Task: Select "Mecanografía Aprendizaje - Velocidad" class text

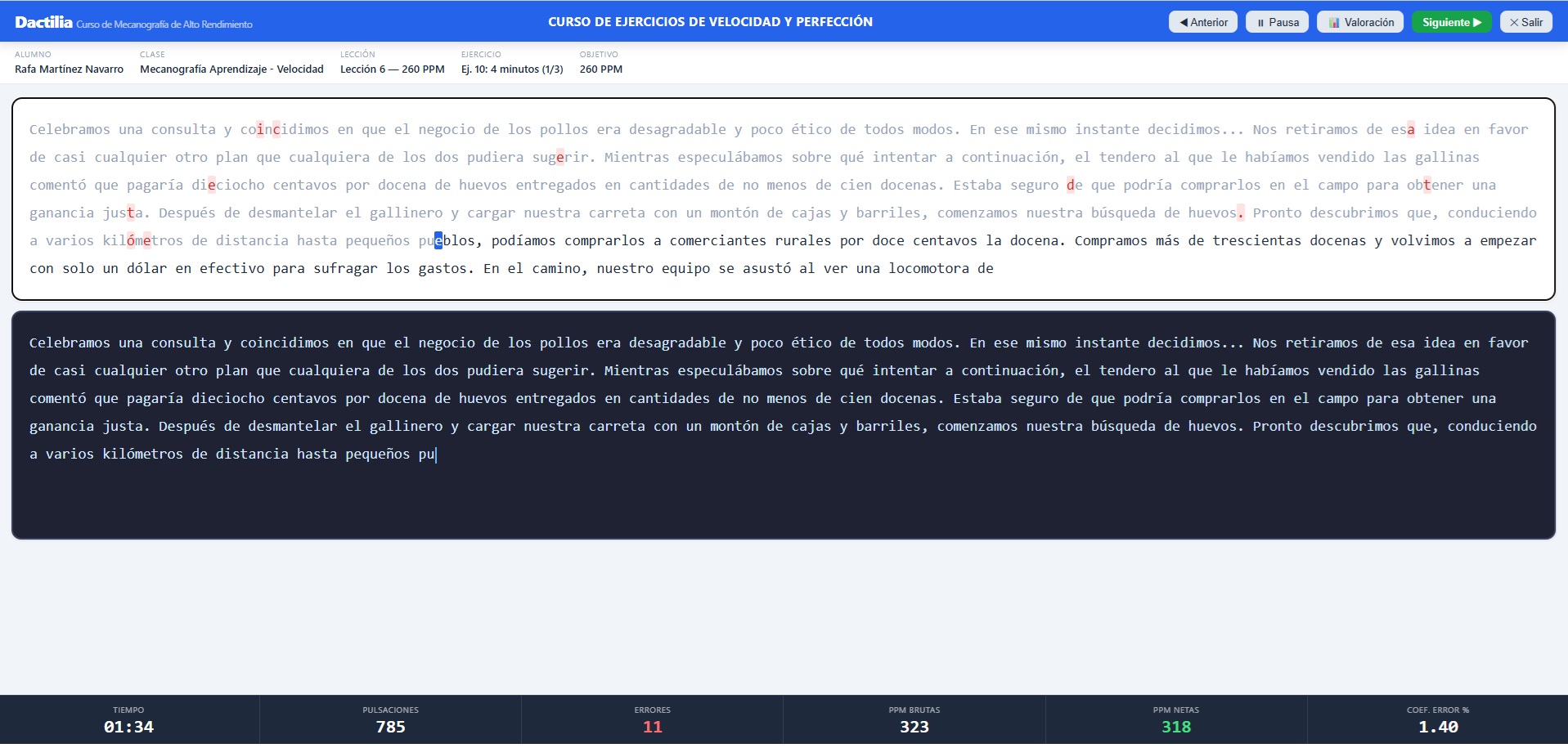Action: [231, 69]
